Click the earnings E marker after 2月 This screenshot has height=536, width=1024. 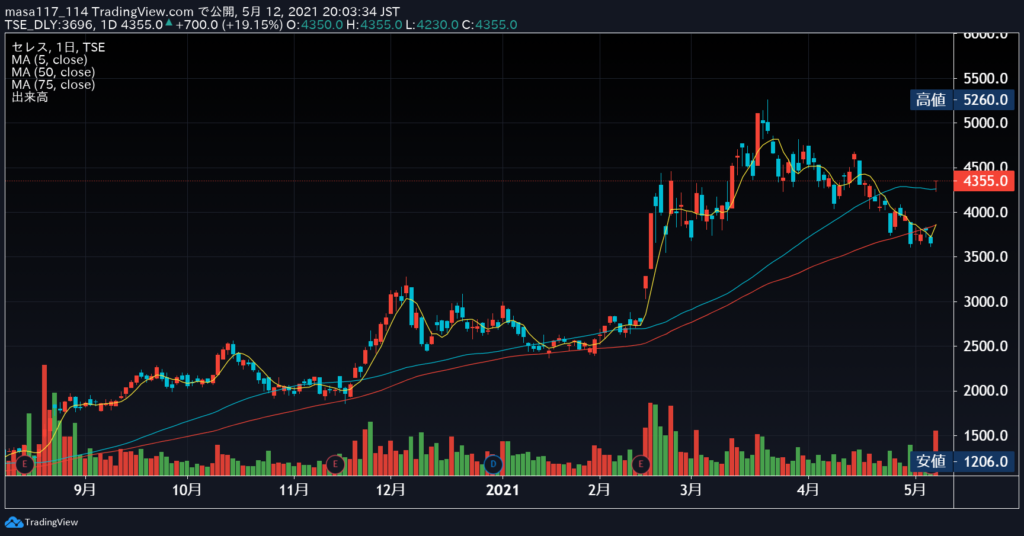coord(641,464)
